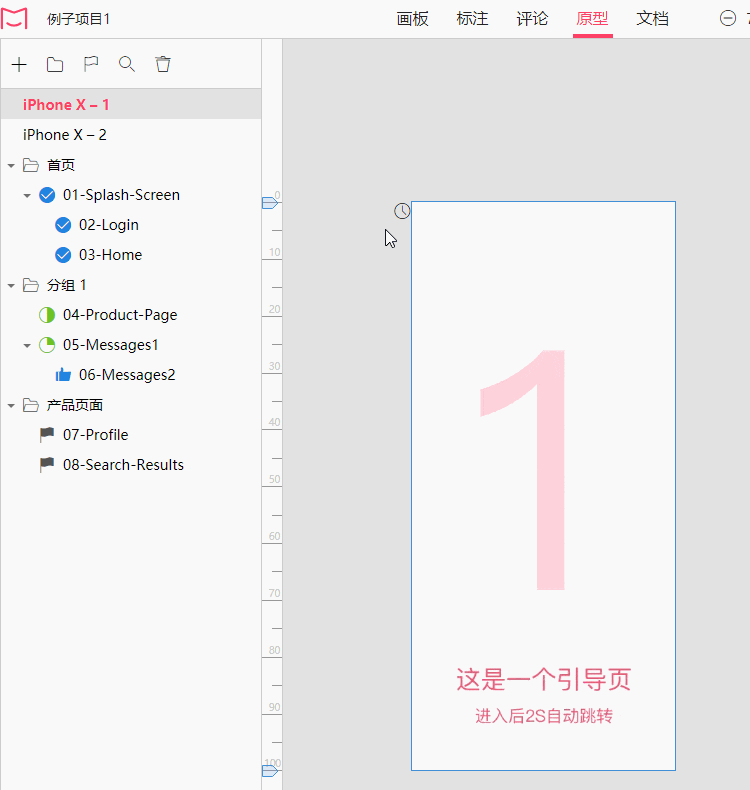Collapse the 05-Messages1 subtree arrow
This screenshot has width=750, height=790.
27,346
